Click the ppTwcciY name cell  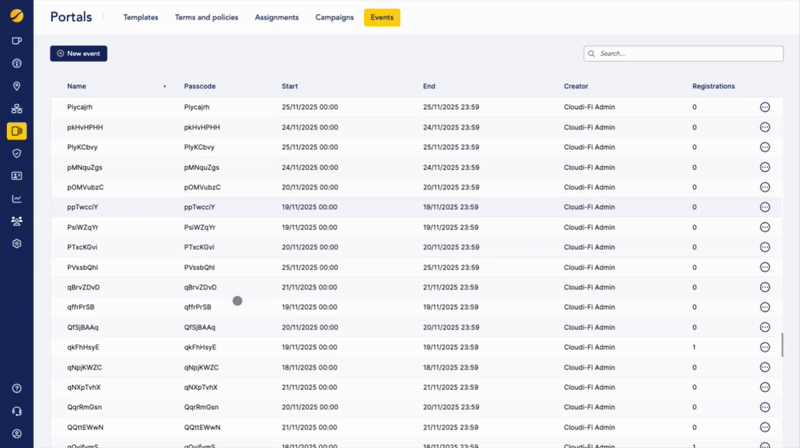click(83, 207)
